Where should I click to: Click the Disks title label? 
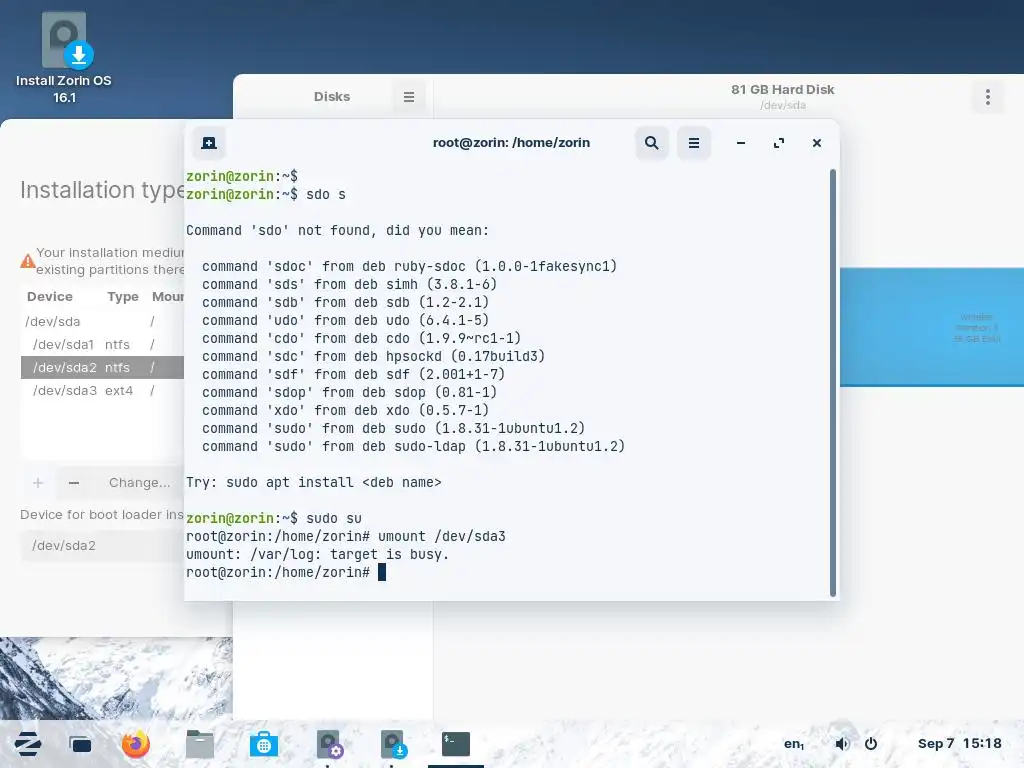332,97
